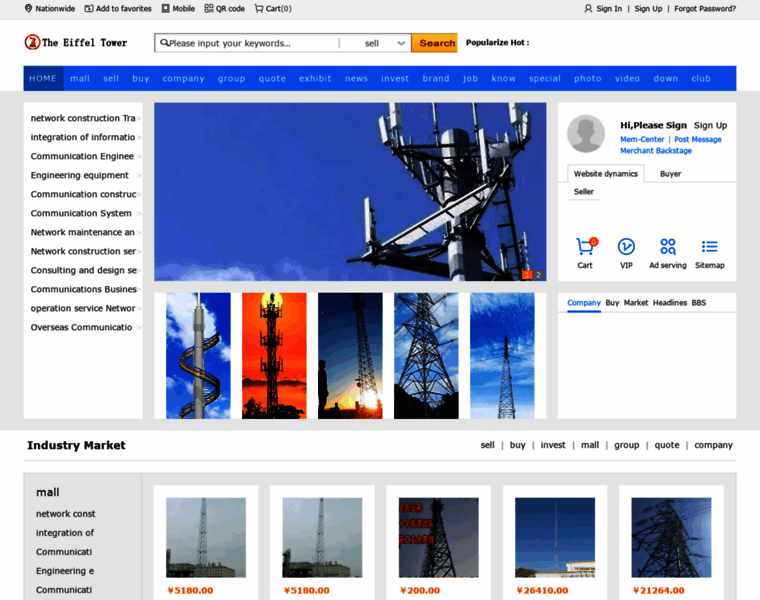Open the red sunset tower thumbnail
This screenshot has height=600, width=760.
(x=274, y=356)
